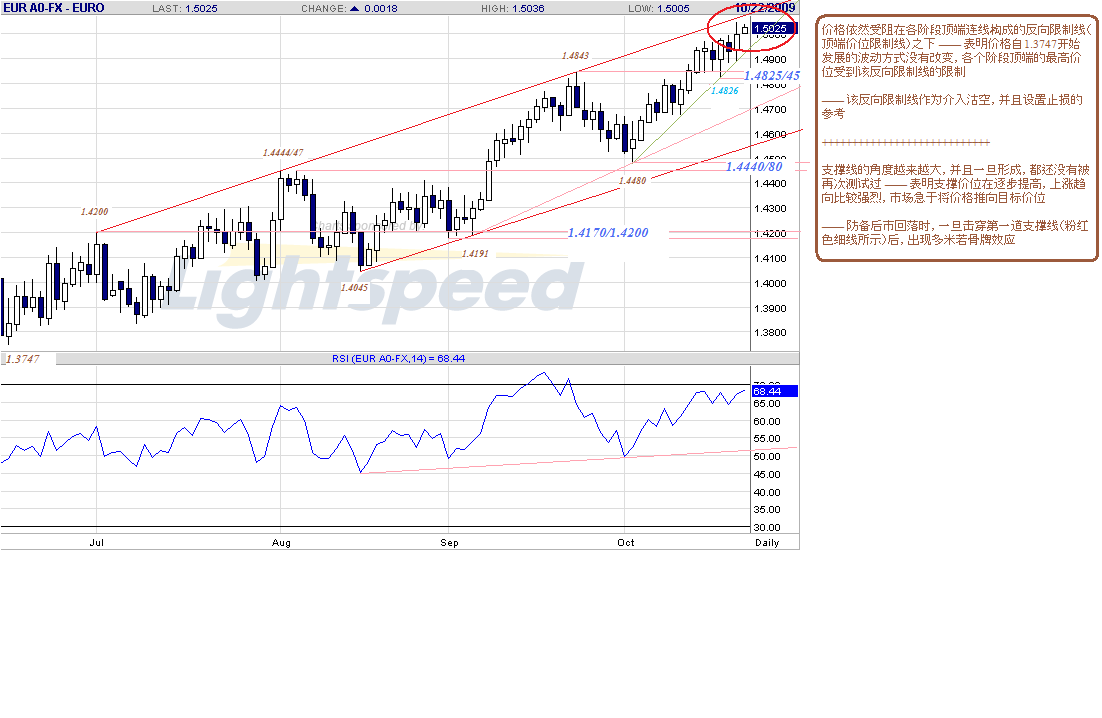Click the 30.00 RSI axis label
The width and height of the screenshot is (1102, 718).
click(767, 528)
